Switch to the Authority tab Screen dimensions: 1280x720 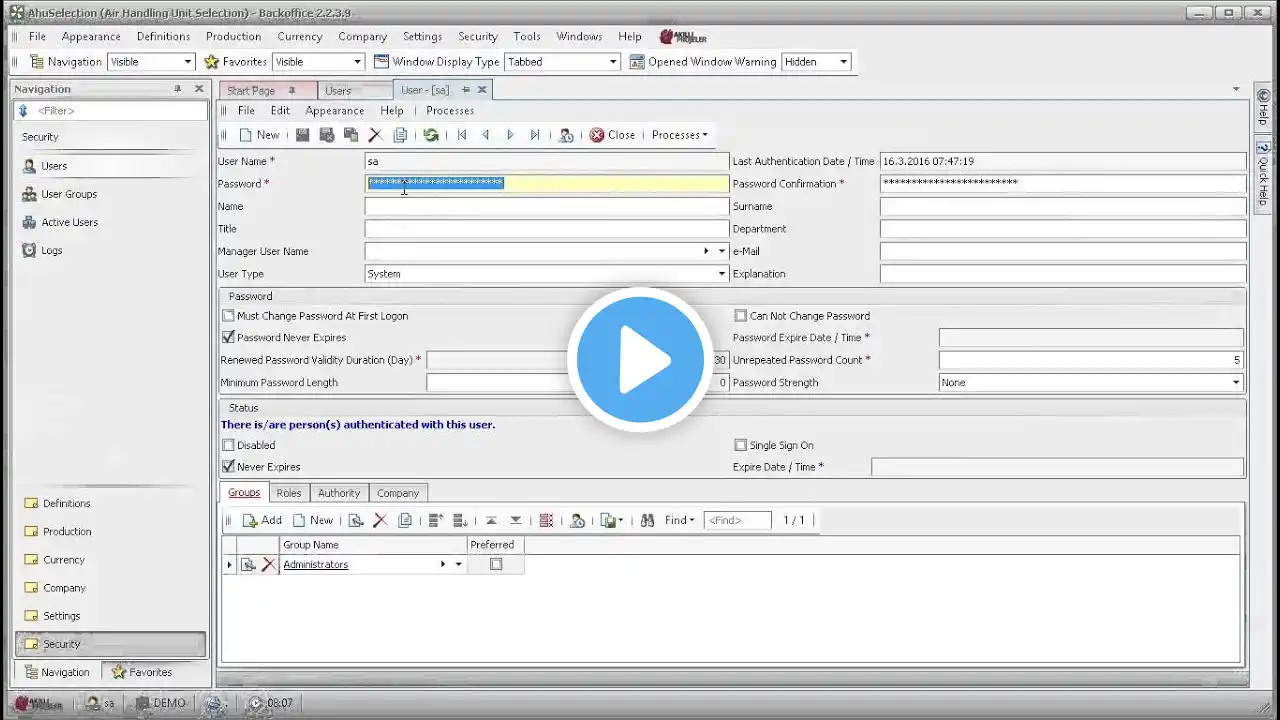pyautogui.click(x=339, y=493)
